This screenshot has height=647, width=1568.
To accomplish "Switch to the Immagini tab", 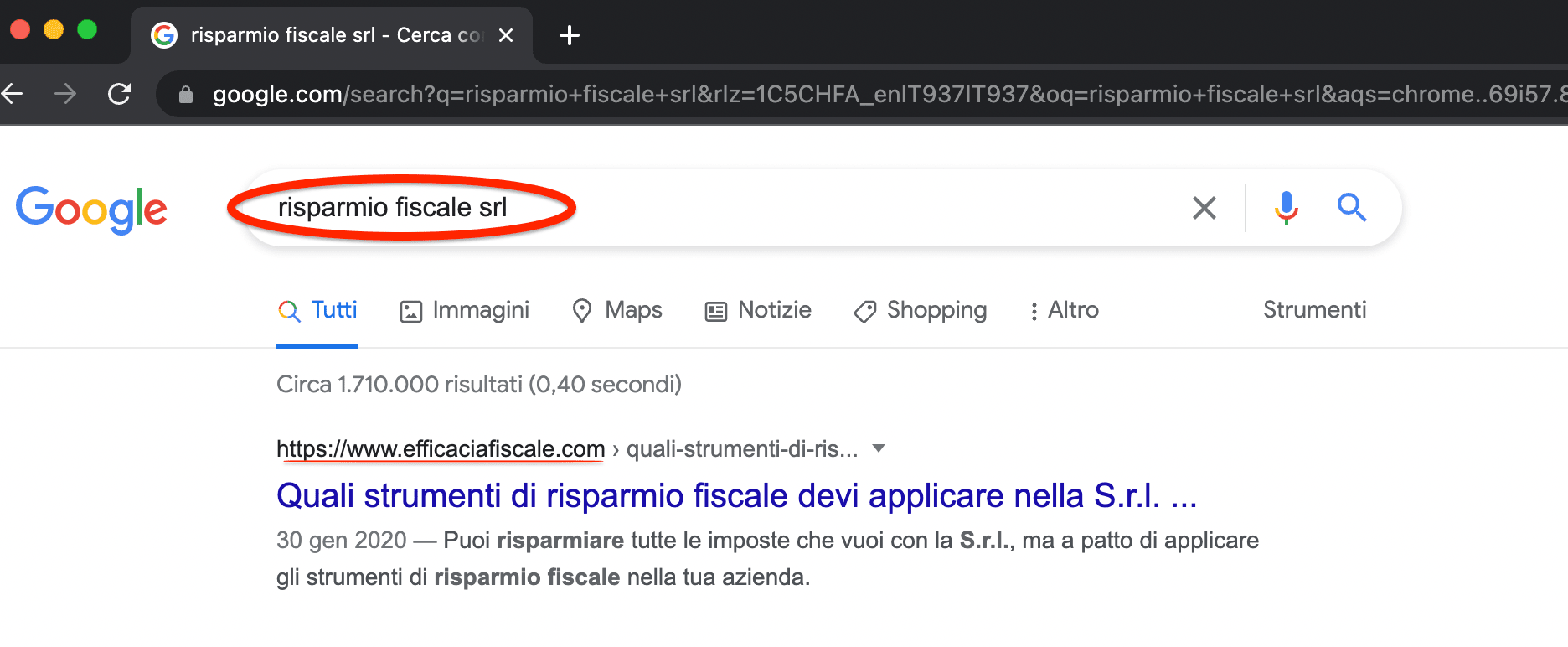I will [464, 310].
